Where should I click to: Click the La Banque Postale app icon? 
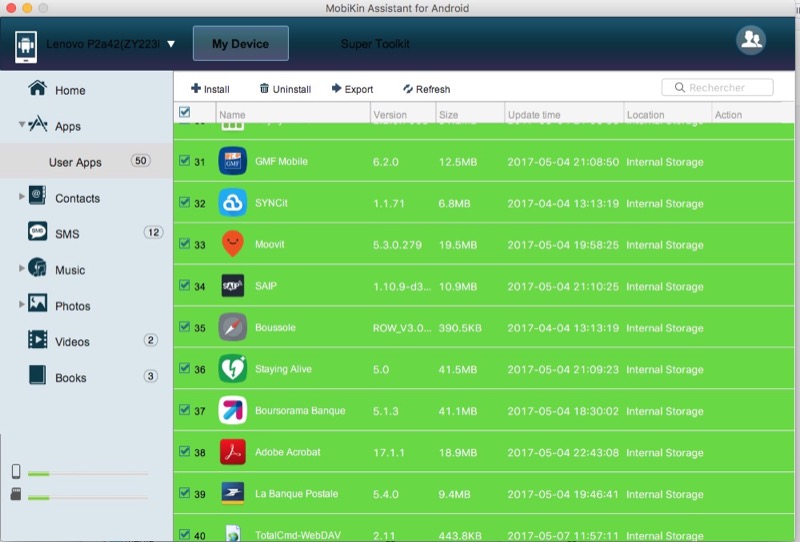point(232,494)
